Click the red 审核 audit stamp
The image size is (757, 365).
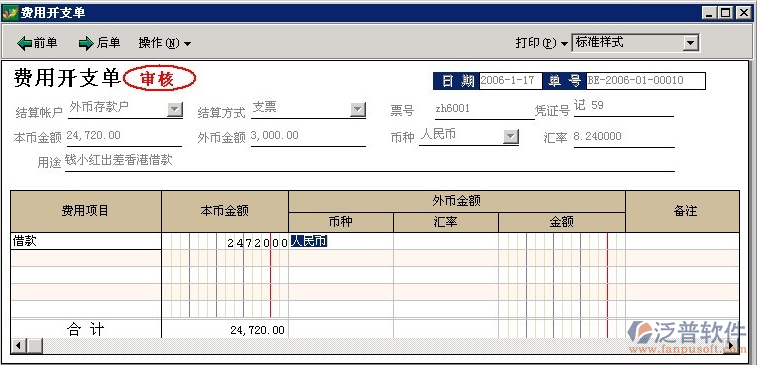pyautogui.click(x=160, y=79)
